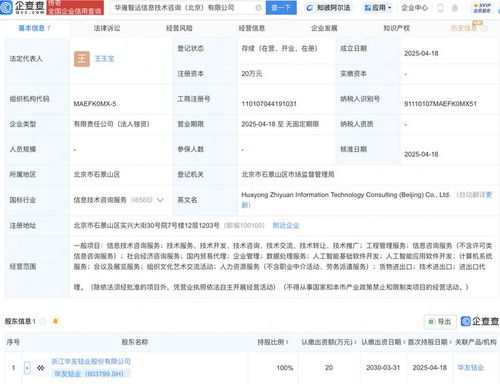Select registration authority 北京市石景山区市场监督管理局
The width and height of the screenshot is (500, 384).
coord(288,175)
